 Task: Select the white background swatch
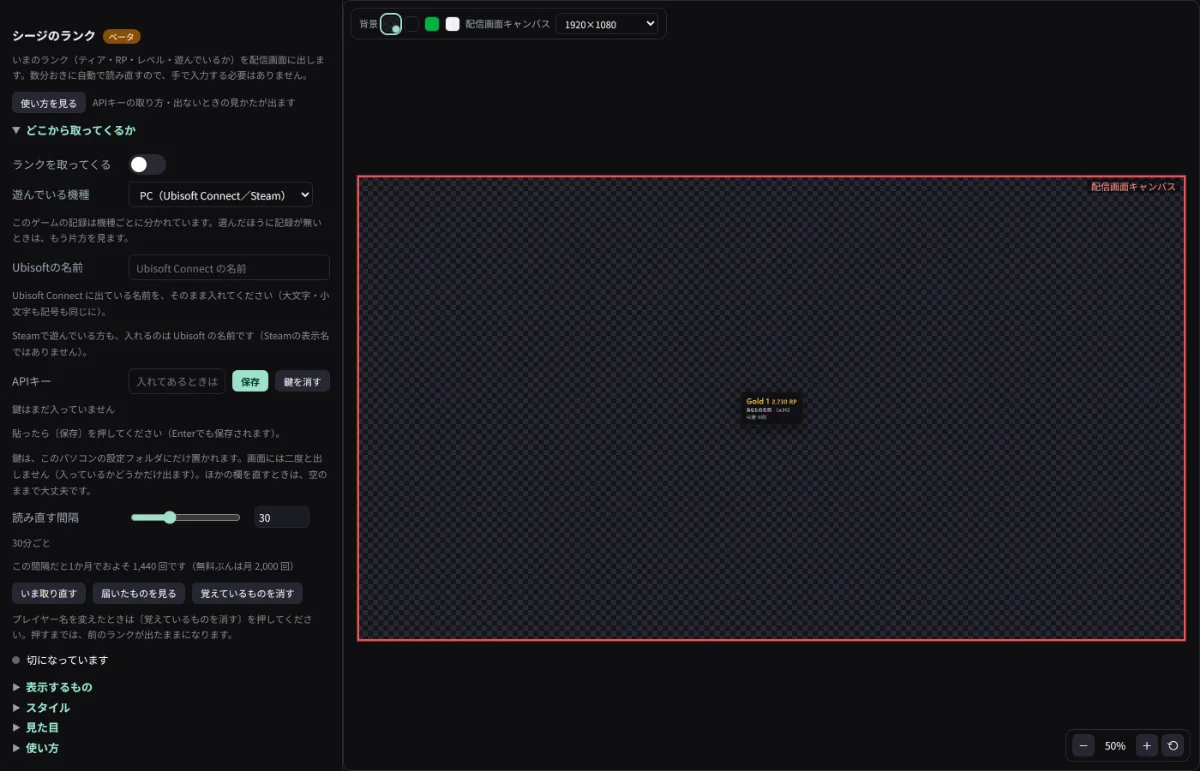(452, 24)
